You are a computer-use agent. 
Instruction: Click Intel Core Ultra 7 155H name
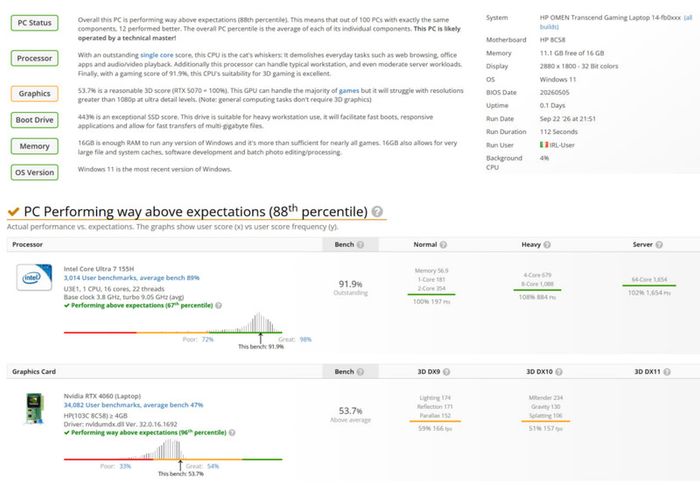(x=99, y=269)
